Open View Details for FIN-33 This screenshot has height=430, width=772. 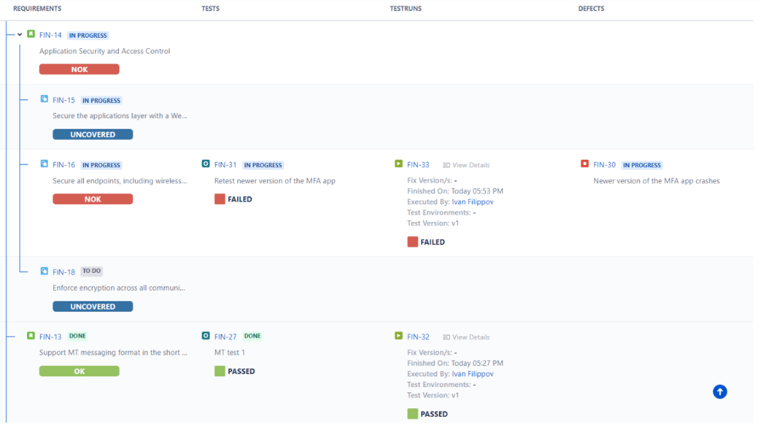tap(466, 165)
